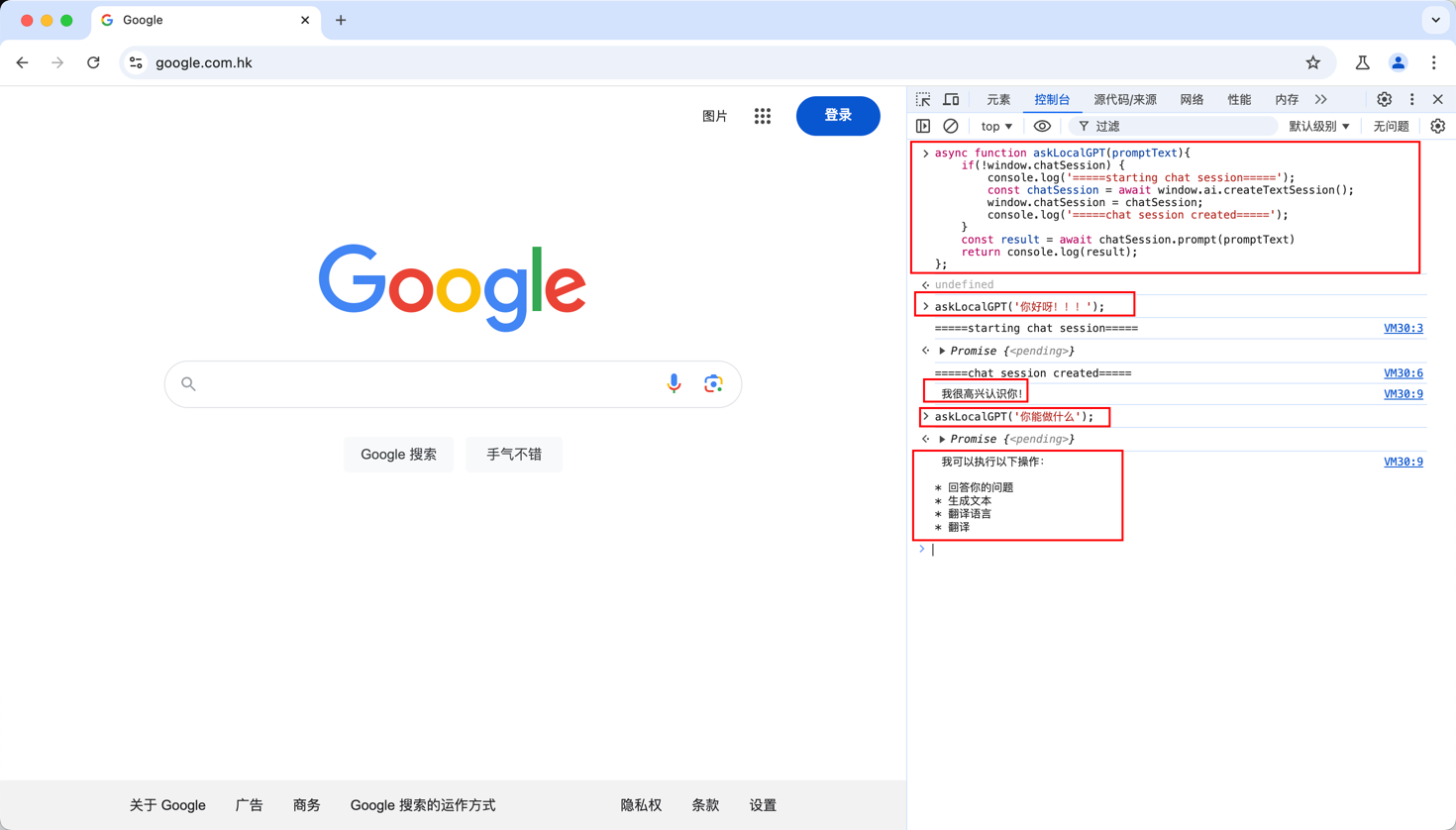
Task: Open the 条款 footer link
Action: pyautogui.click(x=705, y=805)
